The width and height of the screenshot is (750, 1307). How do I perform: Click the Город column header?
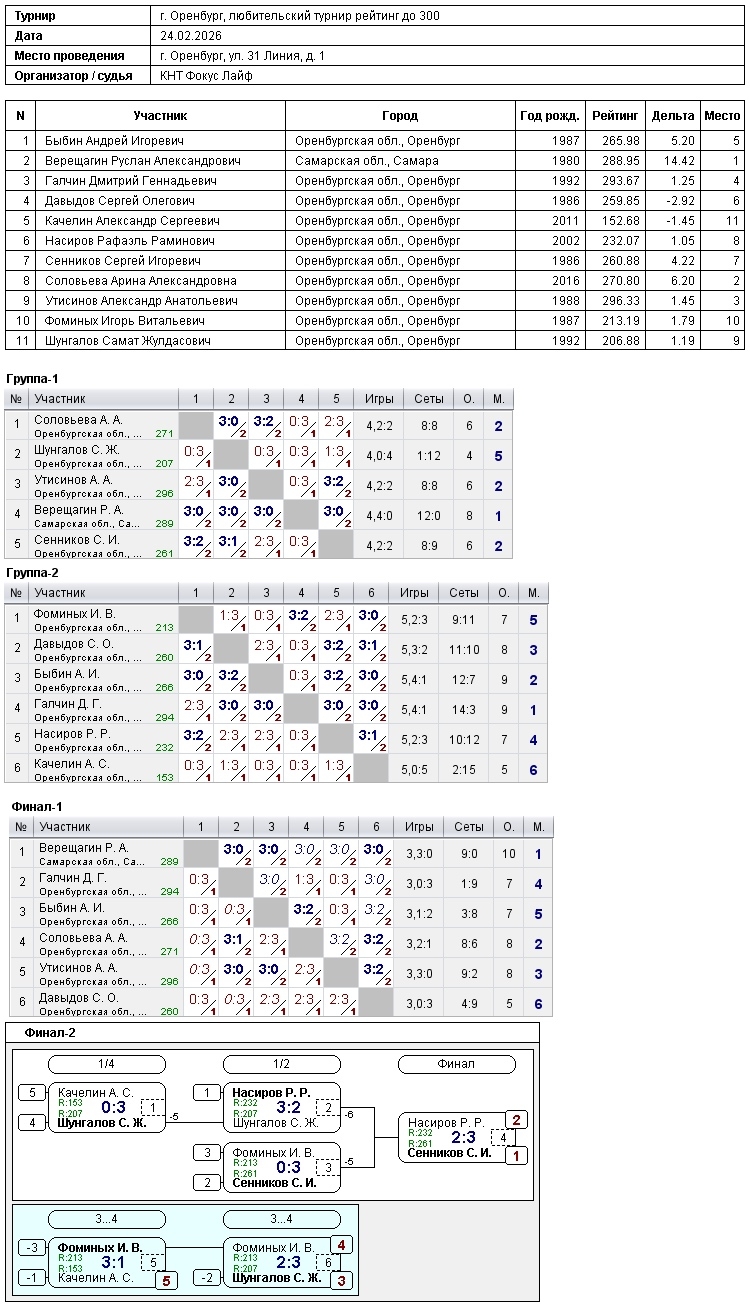tap(400, 116)
